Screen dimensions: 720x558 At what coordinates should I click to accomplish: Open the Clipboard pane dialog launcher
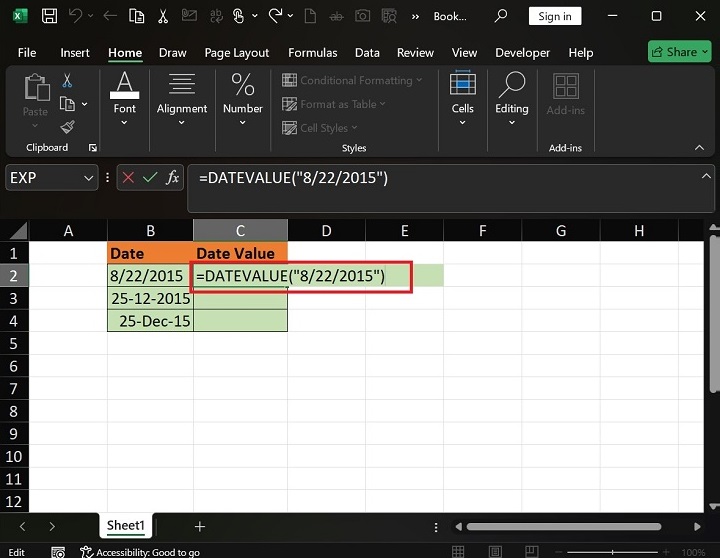(93, 147)
